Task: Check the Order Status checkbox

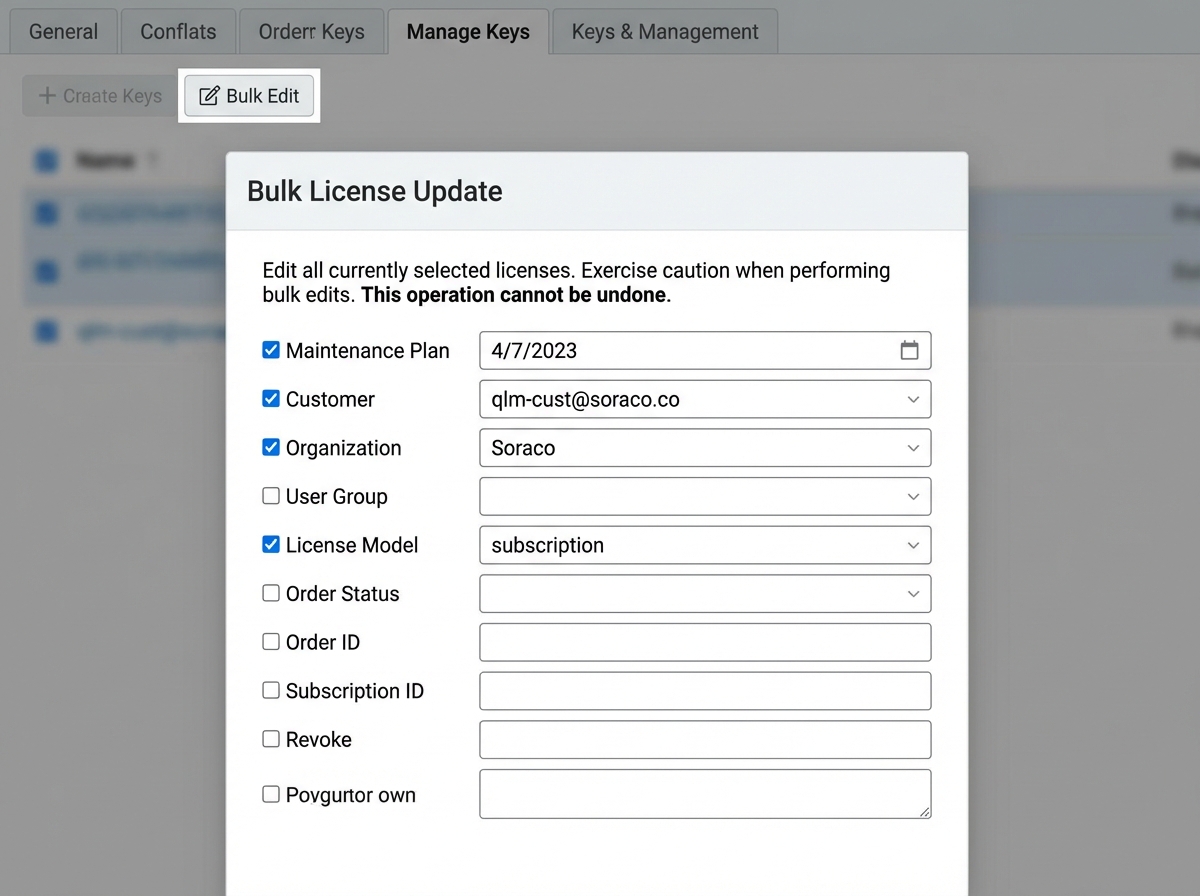Action: pos(271,593)
